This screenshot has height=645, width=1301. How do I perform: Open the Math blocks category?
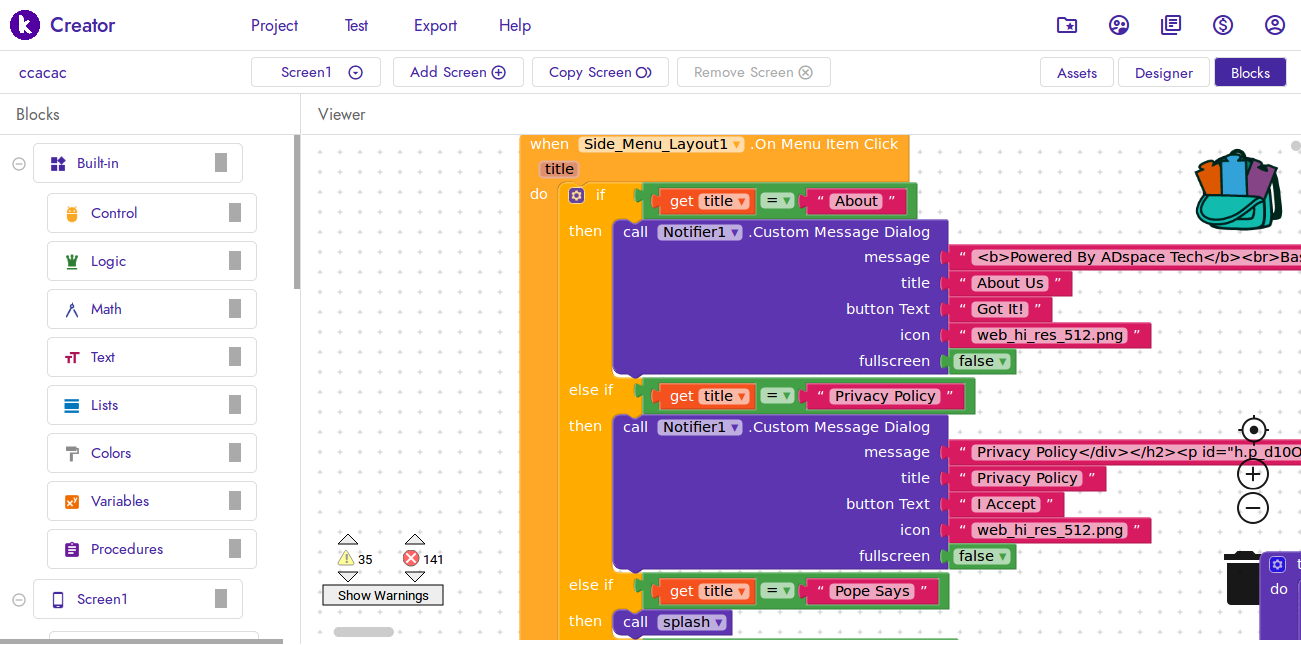152,309
